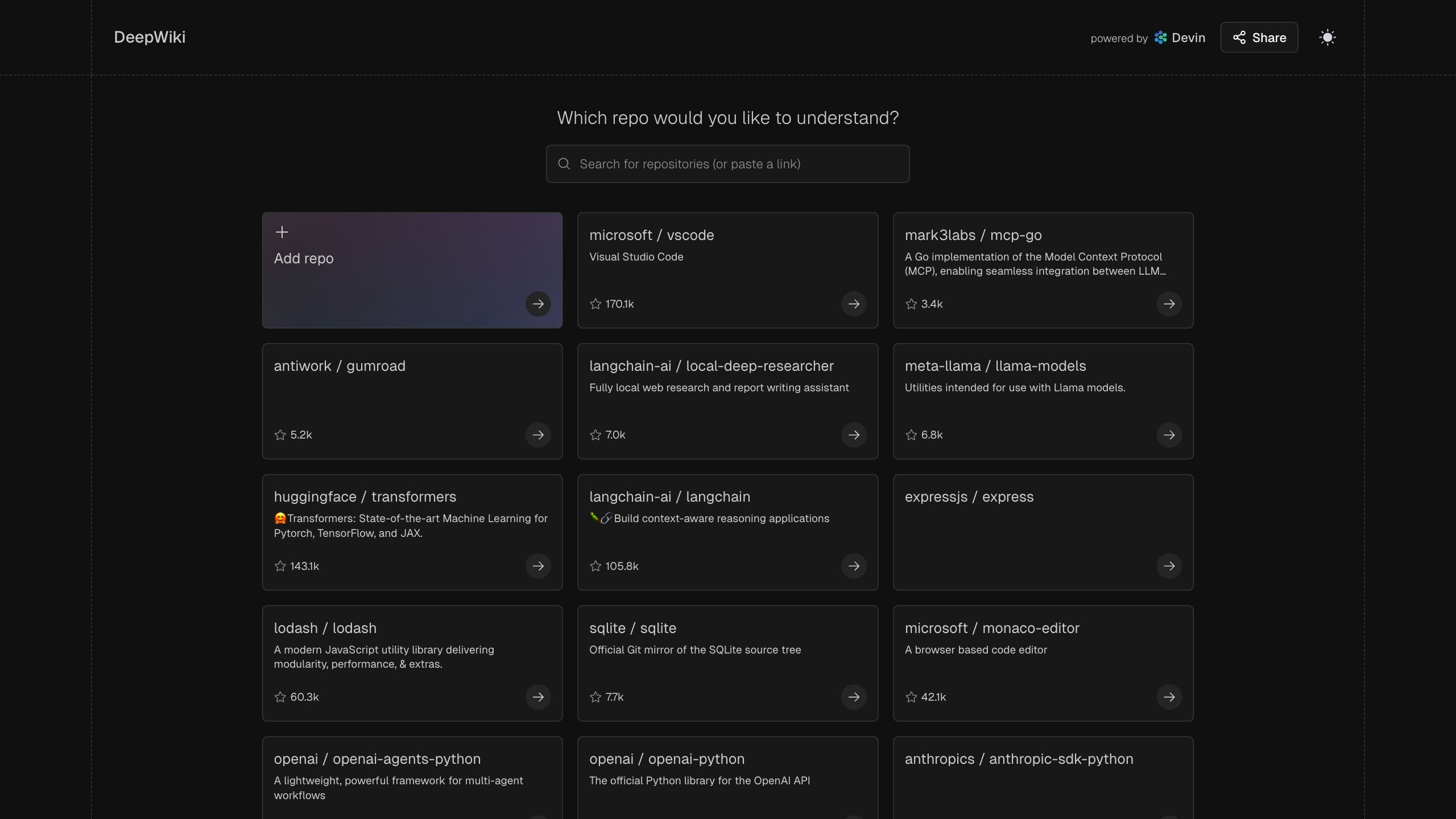Image resolution: width=1456 pixels, height=819 pixels.
Task: Click the arrow on mark3labs / mcp-go card
Action: pyautogui.click(x=1169, y=304)
